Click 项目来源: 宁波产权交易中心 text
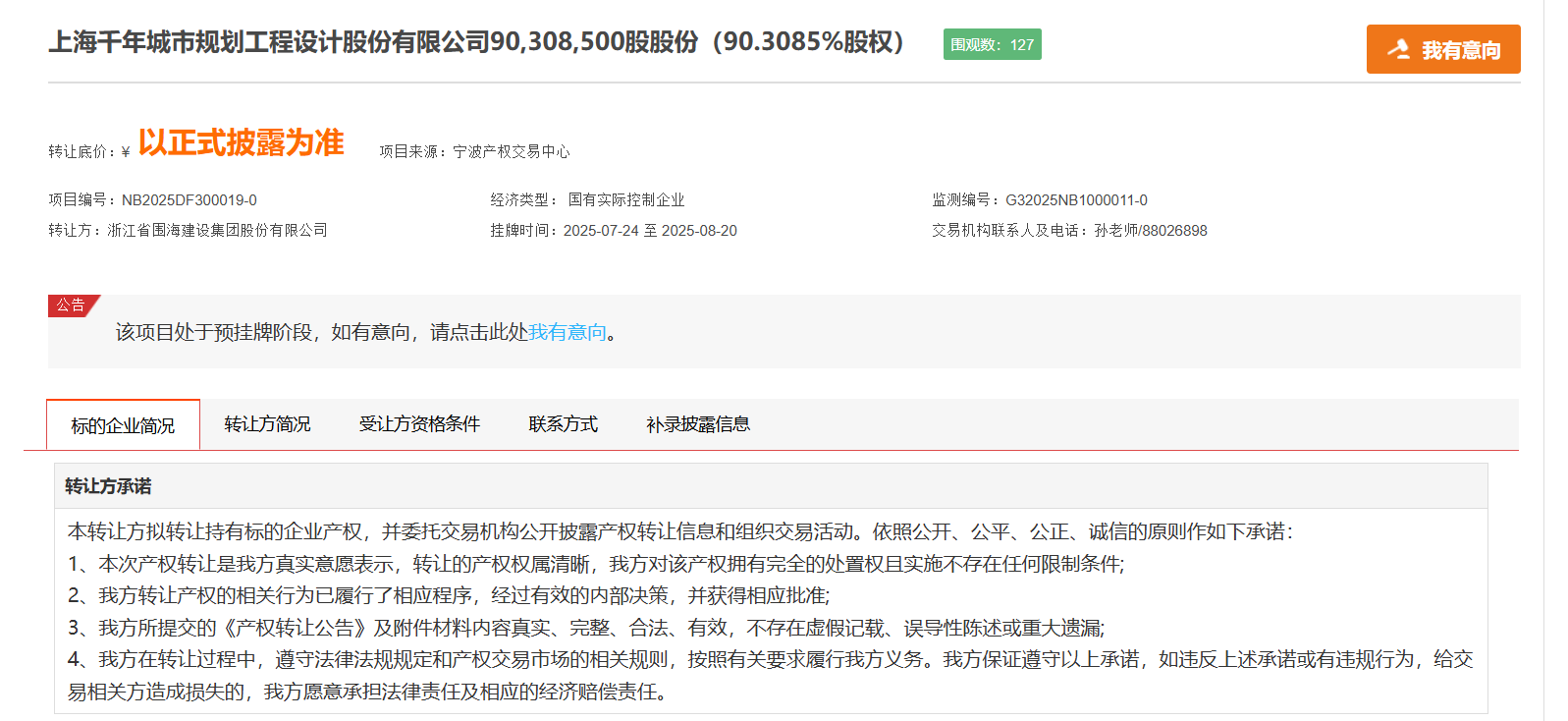 point(474,151)
